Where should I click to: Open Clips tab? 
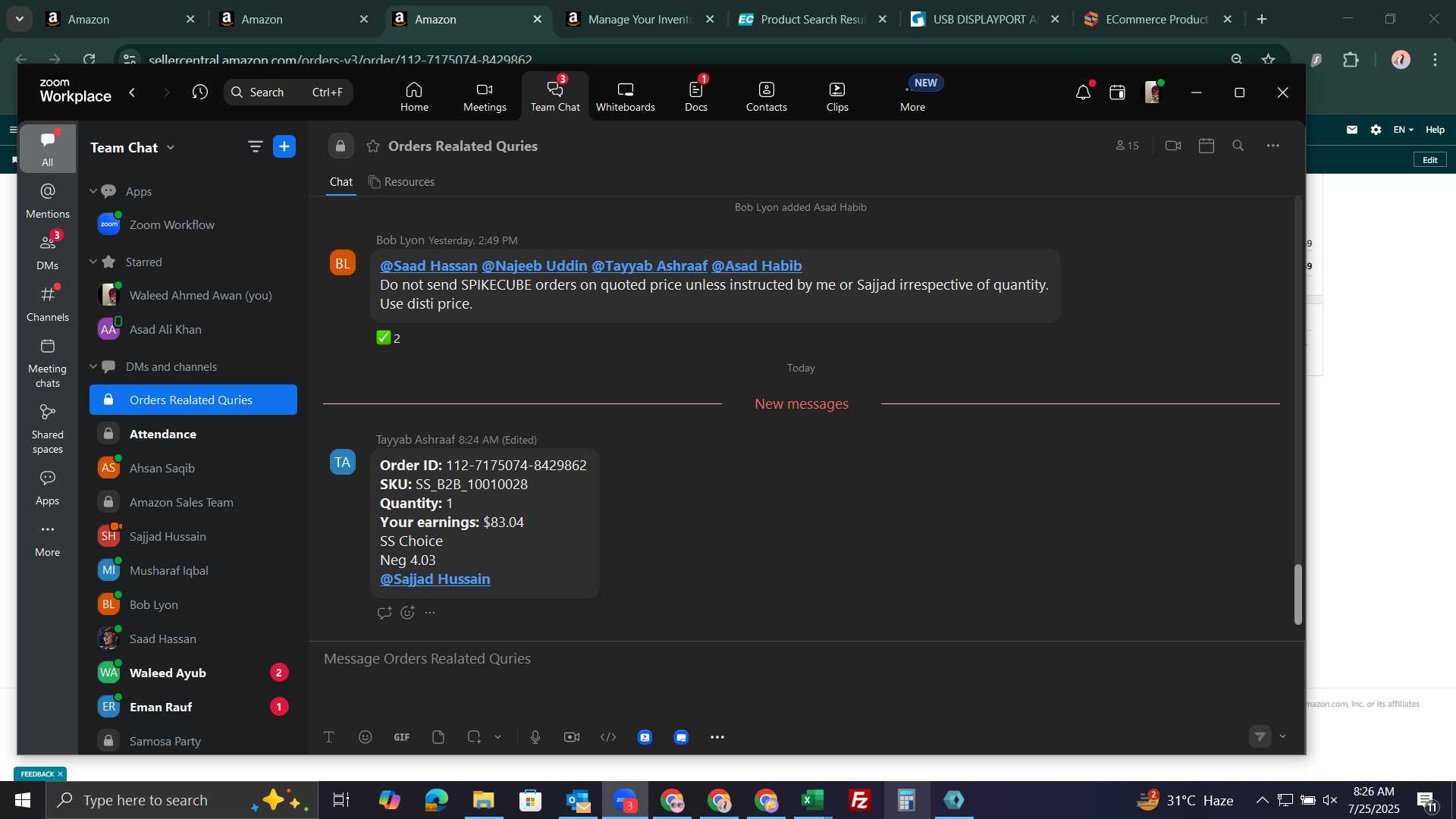[837, 97]
